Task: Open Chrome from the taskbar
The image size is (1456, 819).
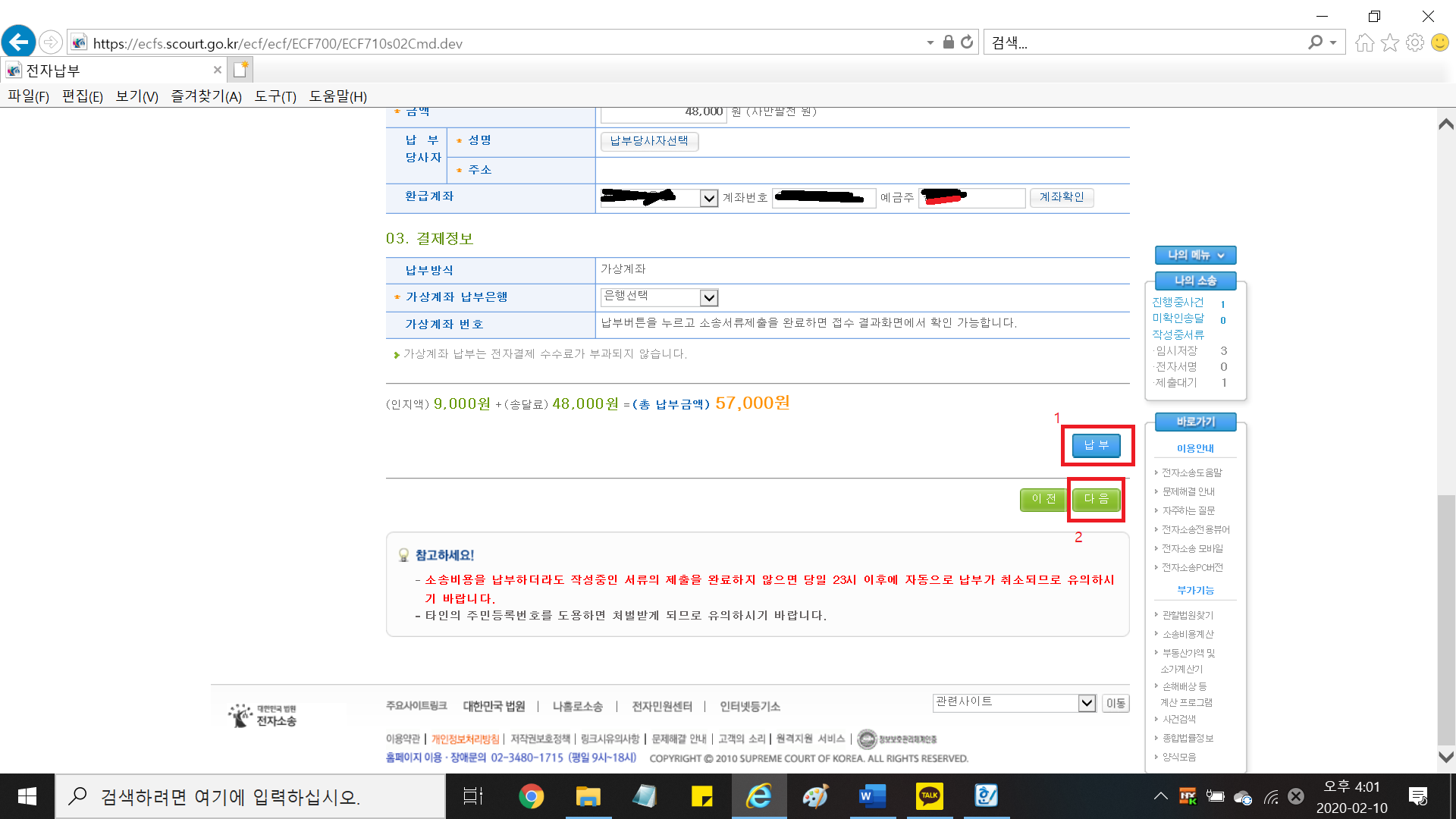Action: tap(531, 796)
